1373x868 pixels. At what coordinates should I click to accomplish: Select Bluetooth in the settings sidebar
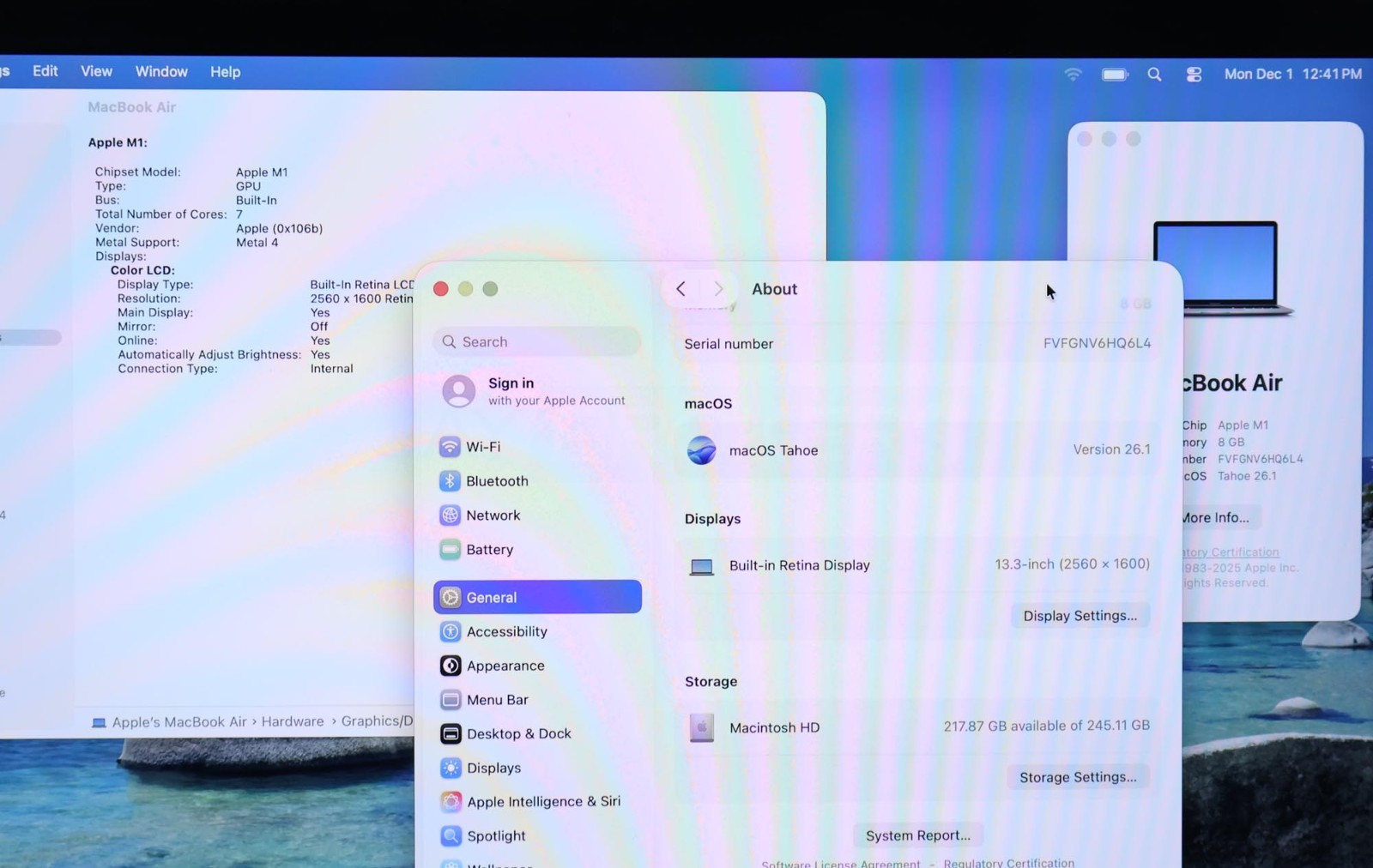[x=496, y=481]
